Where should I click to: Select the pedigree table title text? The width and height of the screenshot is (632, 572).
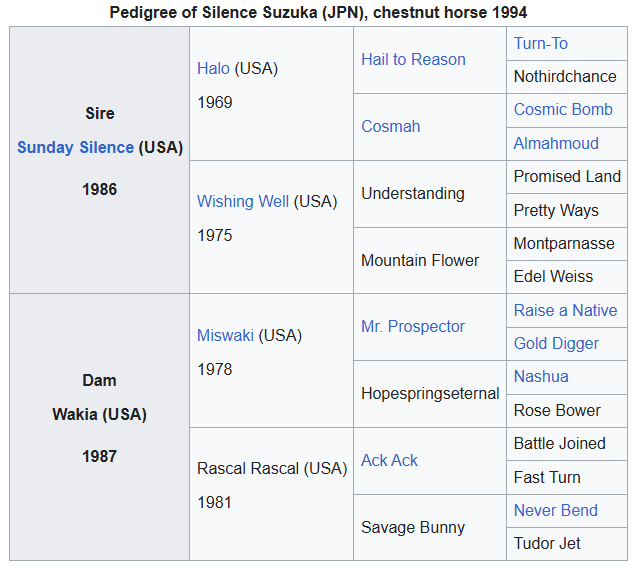pyautogui.click(x=318, y=12)
